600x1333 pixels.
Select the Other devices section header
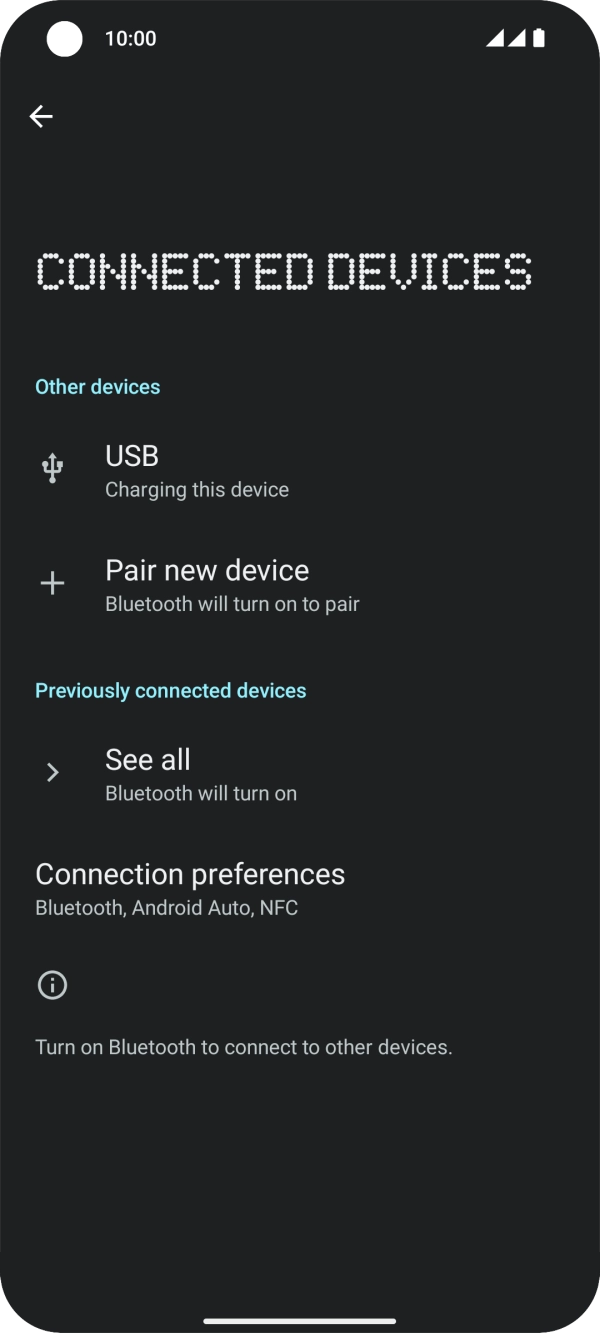click(x=97, y=386)
